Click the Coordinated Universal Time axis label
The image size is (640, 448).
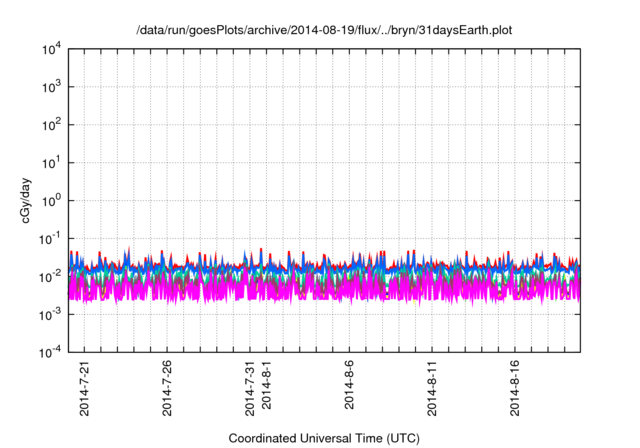(324, 439)
